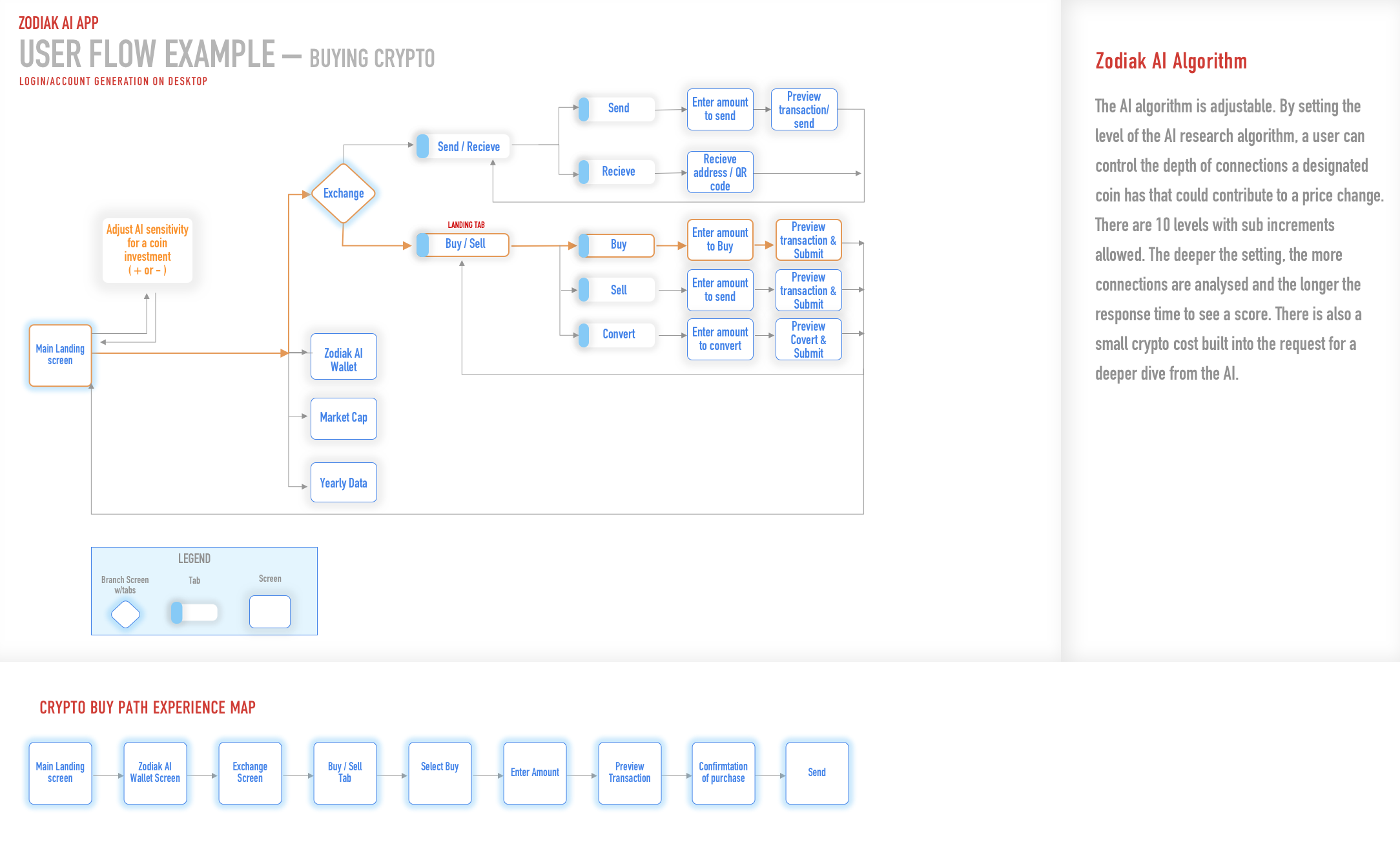Click the Recieve tab pill

click(617, 172)
